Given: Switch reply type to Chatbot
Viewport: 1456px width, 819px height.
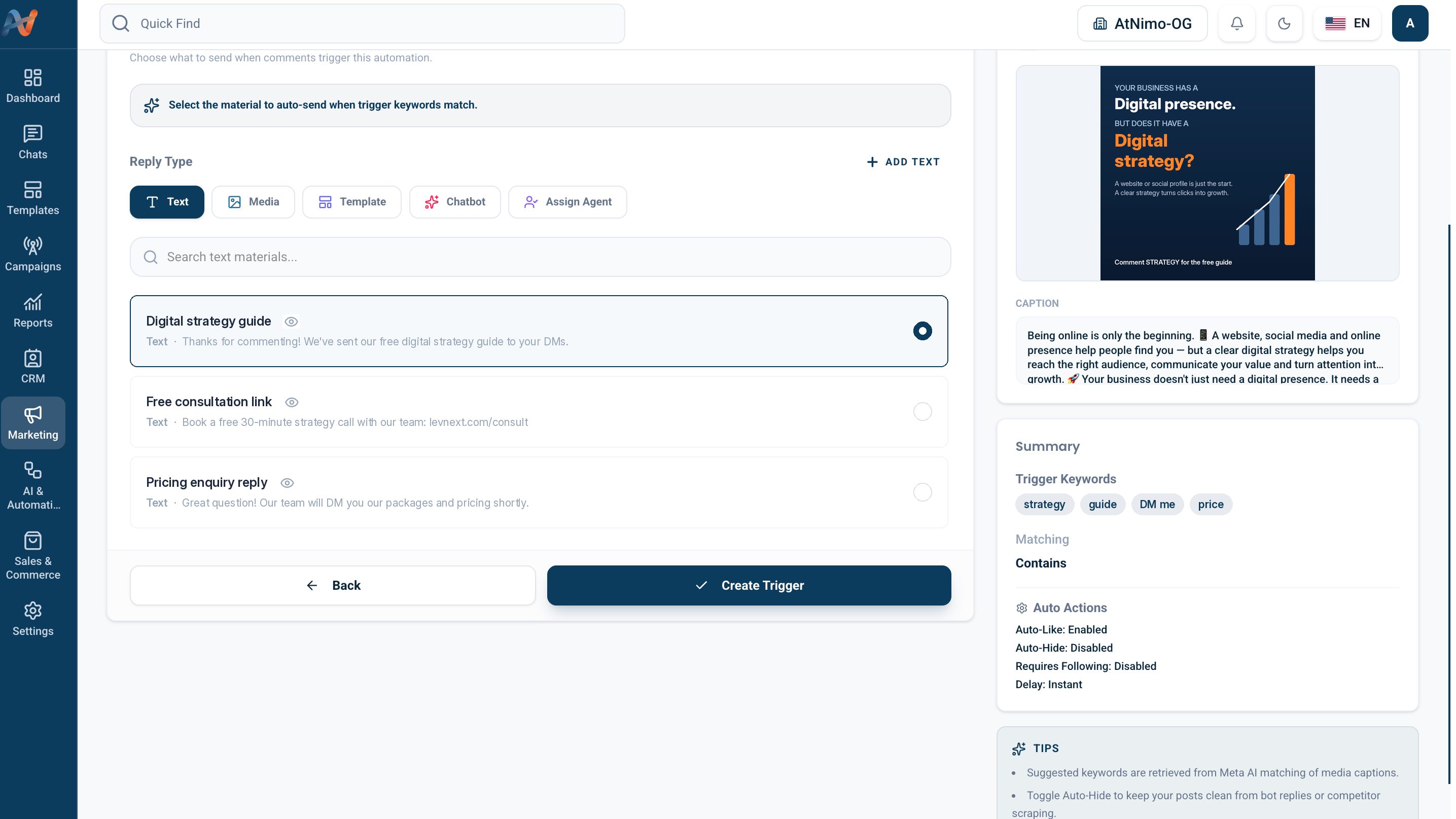Looking at the screenshot, I should point(454,202).
